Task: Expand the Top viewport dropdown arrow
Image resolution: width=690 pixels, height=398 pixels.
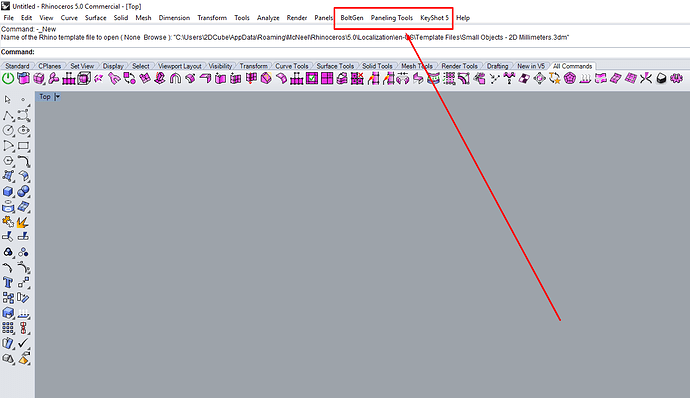Action: [57, 96]
